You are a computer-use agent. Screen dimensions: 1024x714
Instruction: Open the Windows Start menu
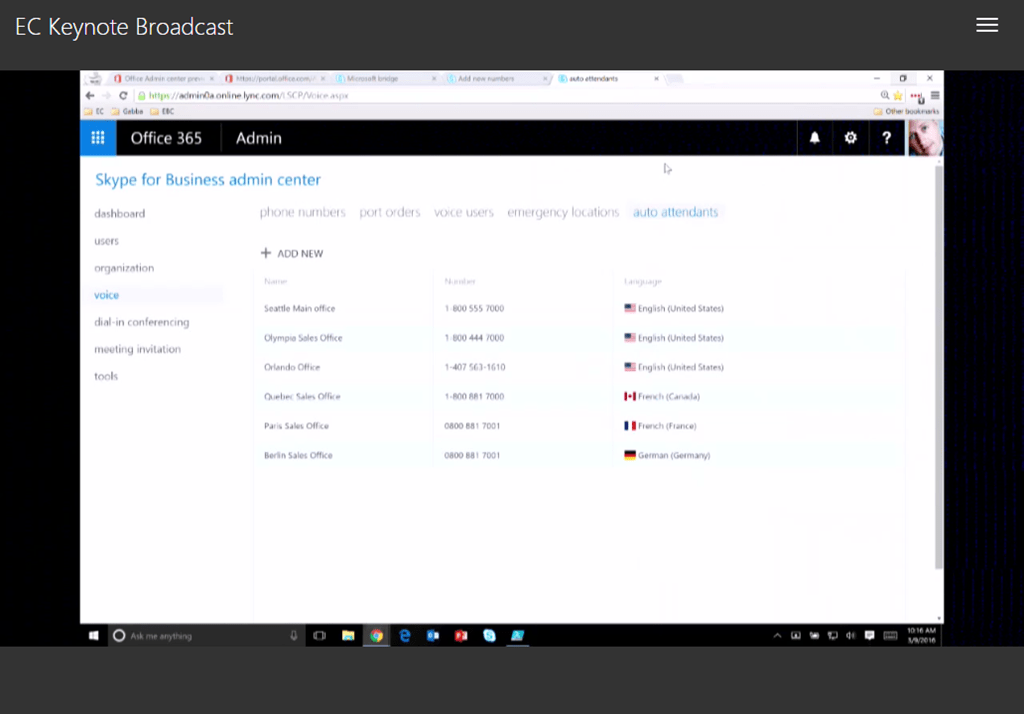point(94,635)
